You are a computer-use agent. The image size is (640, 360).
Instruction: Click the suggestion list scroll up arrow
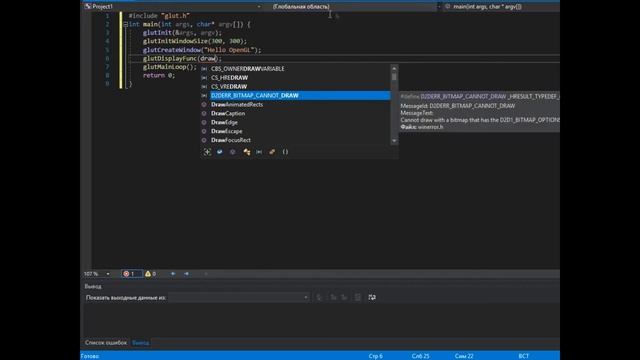[x=394, y=68]
